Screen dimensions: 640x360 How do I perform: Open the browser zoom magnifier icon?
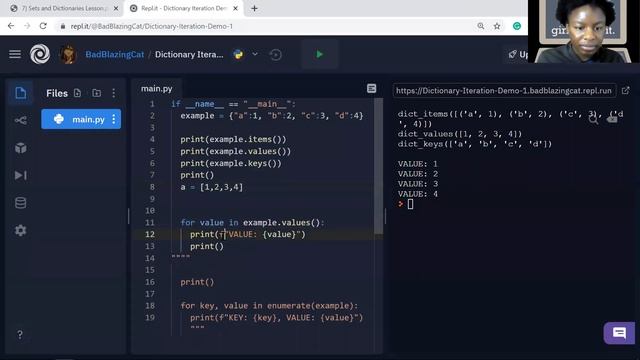(x=481, y=26)
